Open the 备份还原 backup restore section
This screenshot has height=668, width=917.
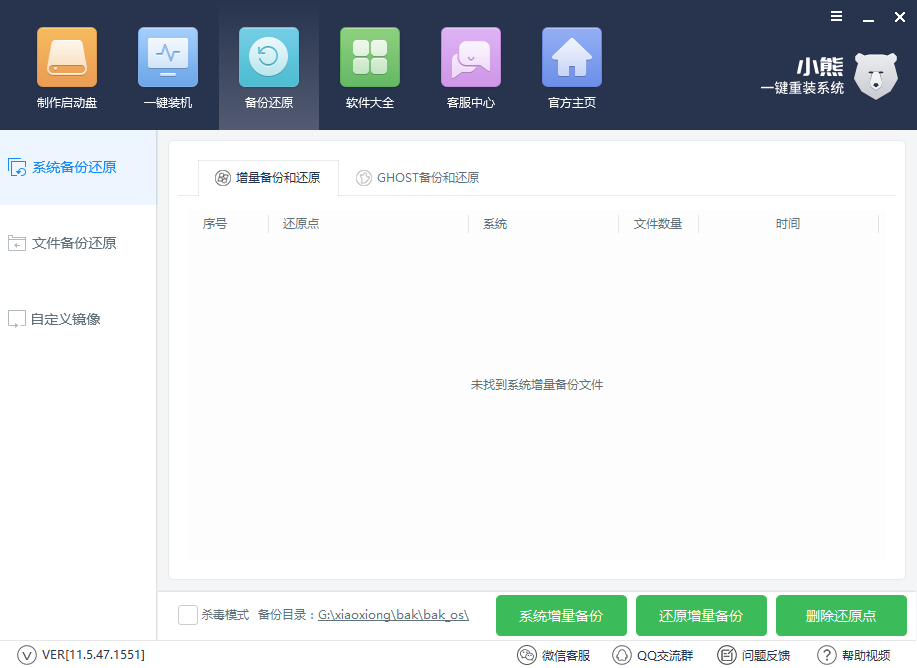[x=269, y=58]
